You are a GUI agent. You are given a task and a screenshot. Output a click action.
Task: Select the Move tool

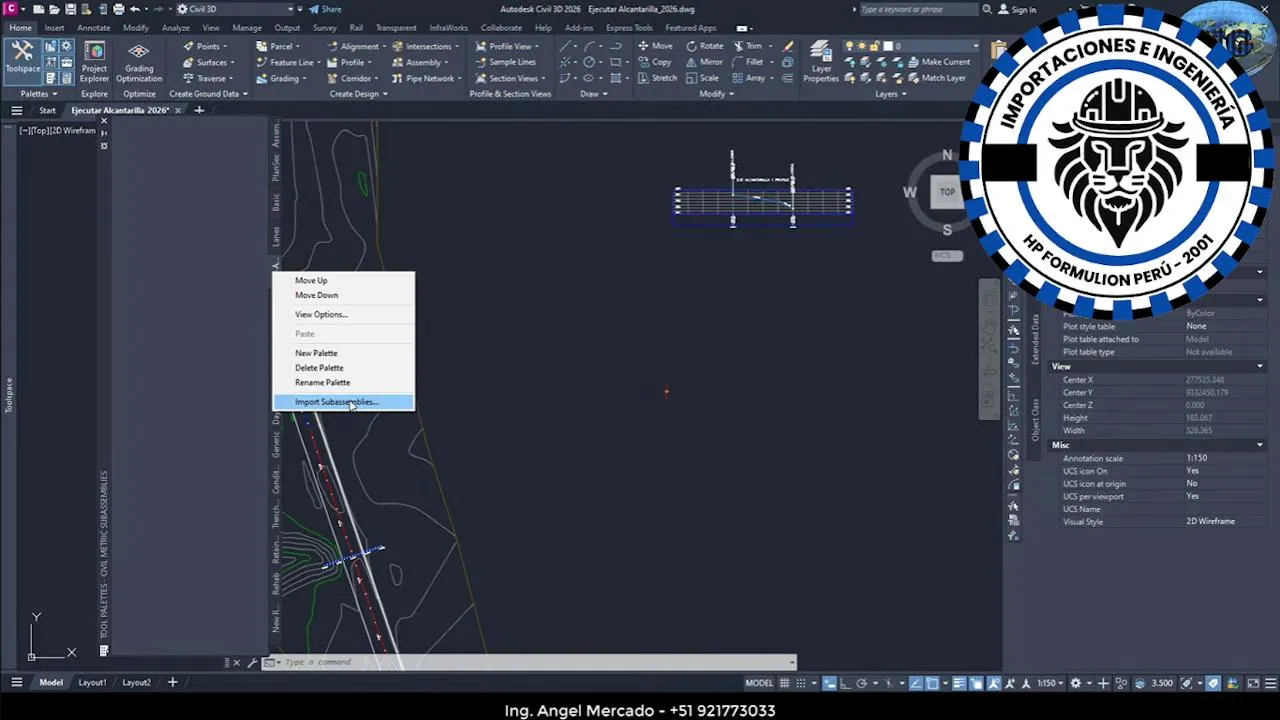655,46
